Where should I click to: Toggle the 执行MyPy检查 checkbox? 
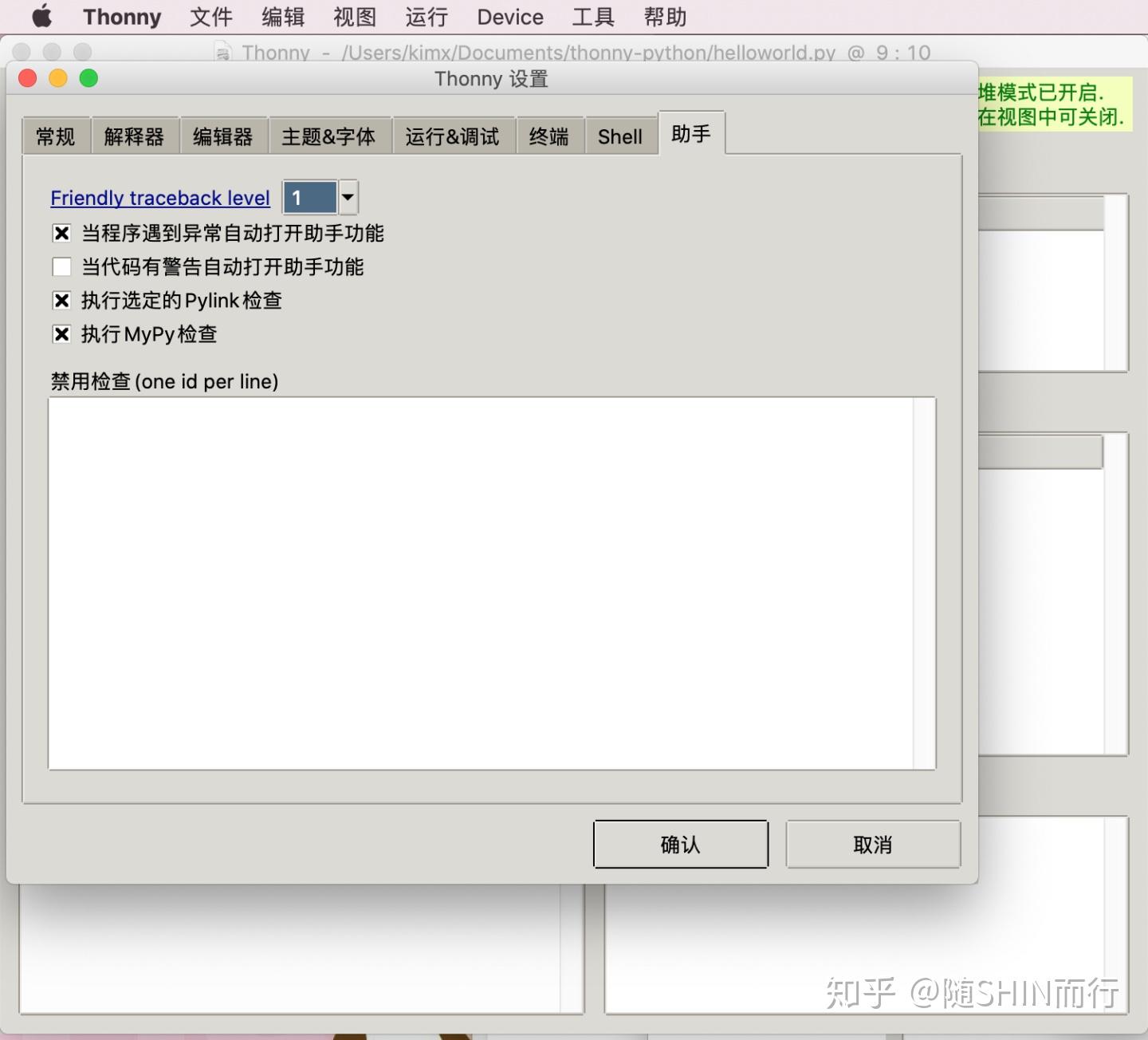(x=61, y=333)
